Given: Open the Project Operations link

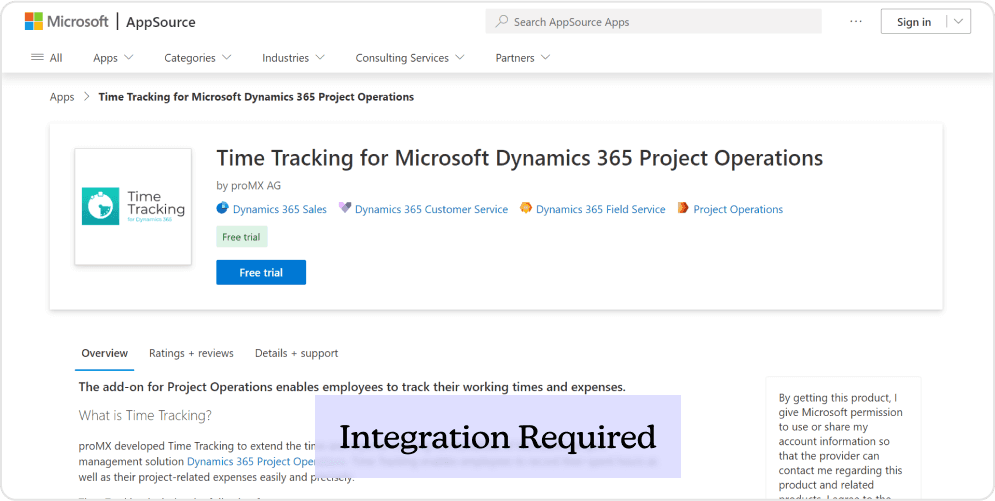Looking at the screenshot, I should click(x=738, y=209).
